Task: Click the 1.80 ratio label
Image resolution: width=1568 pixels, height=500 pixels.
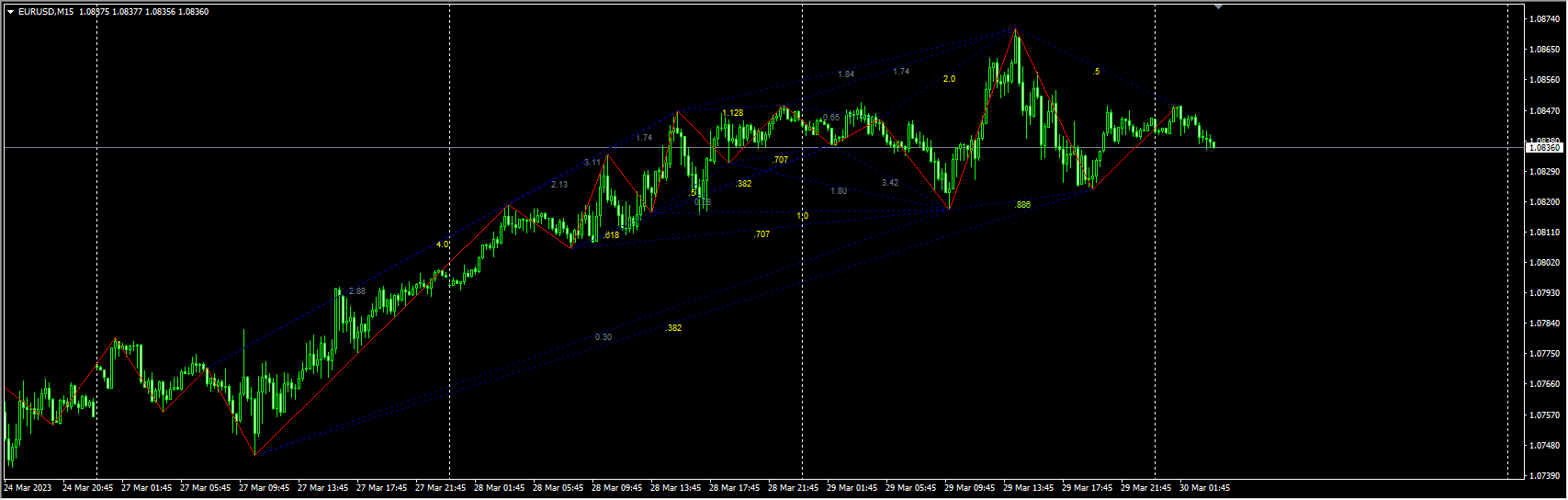Action: (x=839, y=191)
